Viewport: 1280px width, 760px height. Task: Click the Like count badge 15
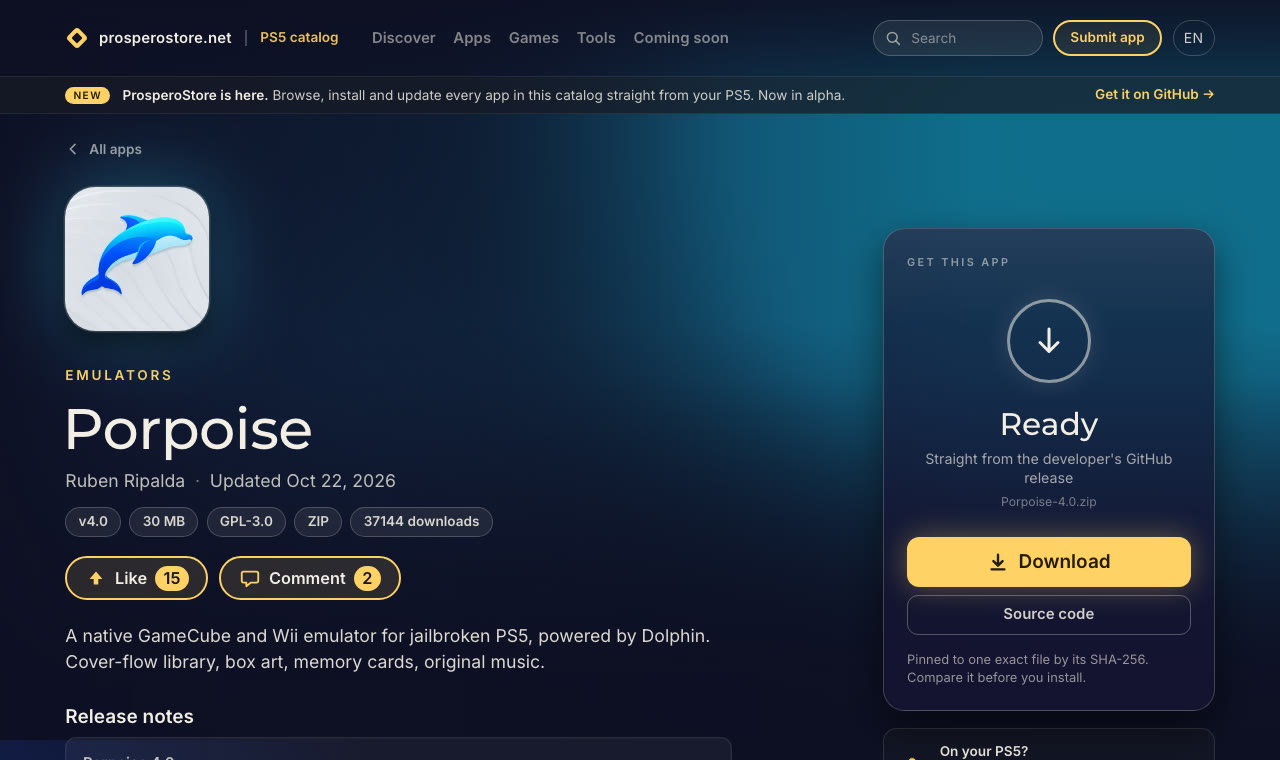pyautogui.click(x=172, y=578)
